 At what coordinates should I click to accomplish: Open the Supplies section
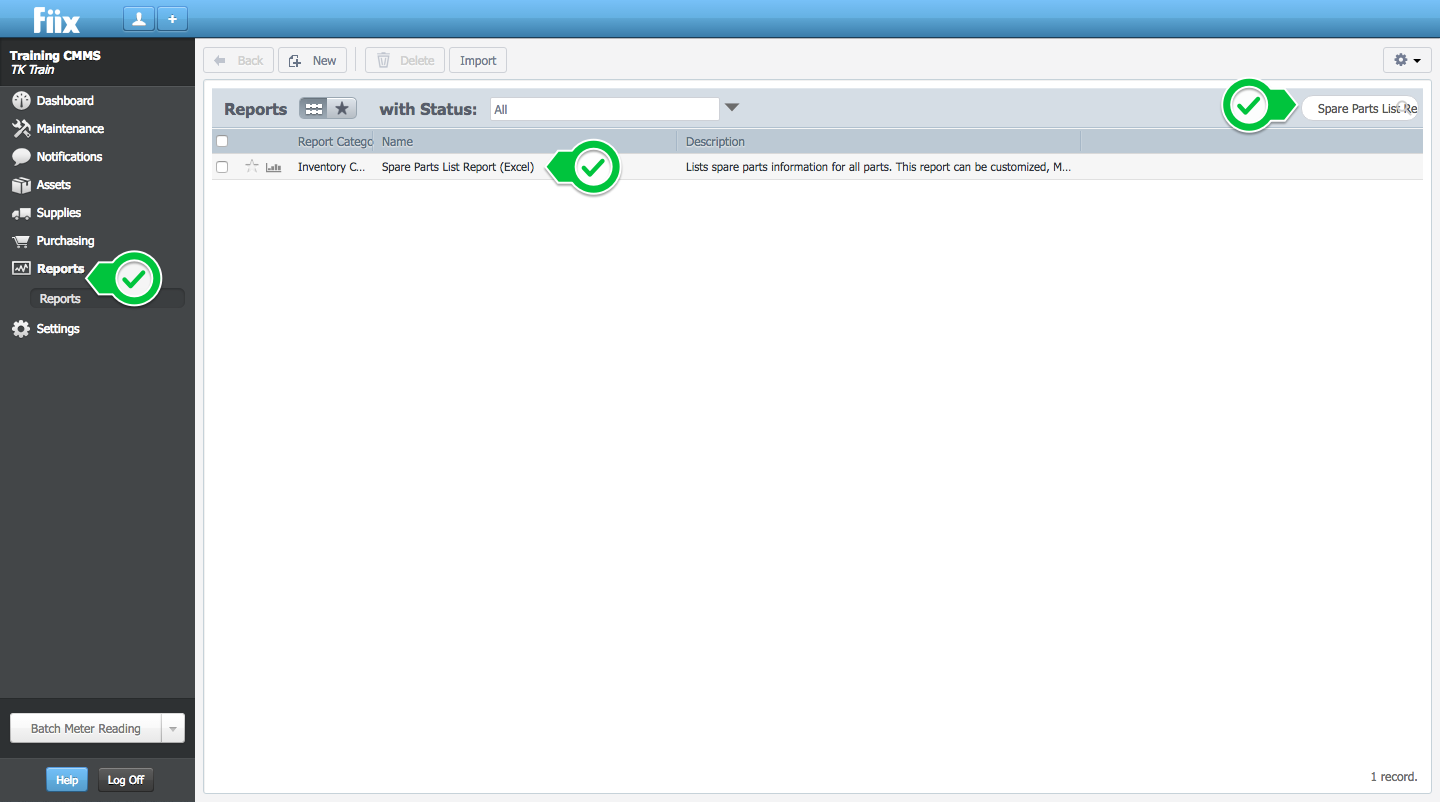59,212
